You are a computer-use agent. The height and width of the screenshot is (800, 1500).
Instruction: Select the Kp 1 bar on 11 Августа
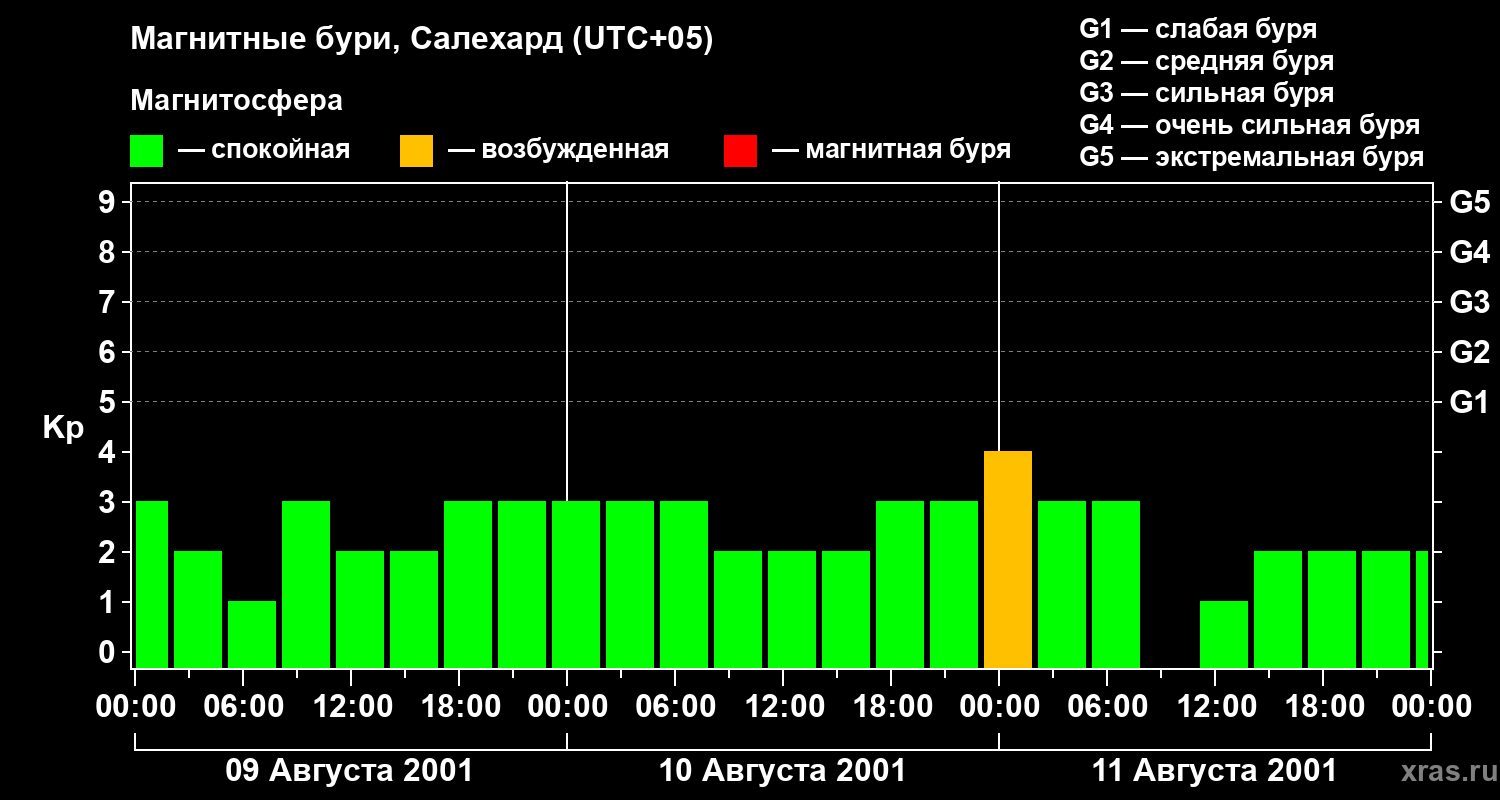pos(1224,635)
